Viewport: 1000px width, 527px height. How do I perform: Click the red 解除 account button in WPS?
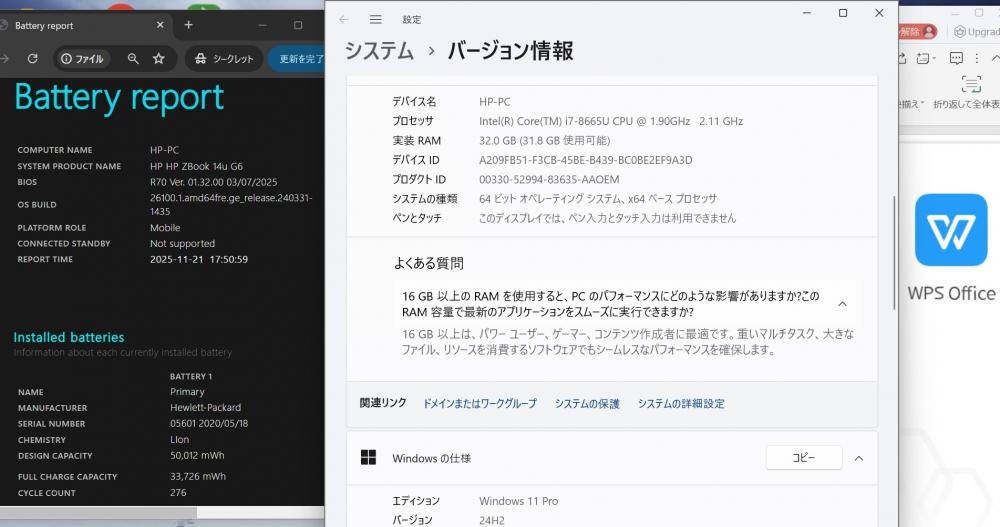(918, 31)
